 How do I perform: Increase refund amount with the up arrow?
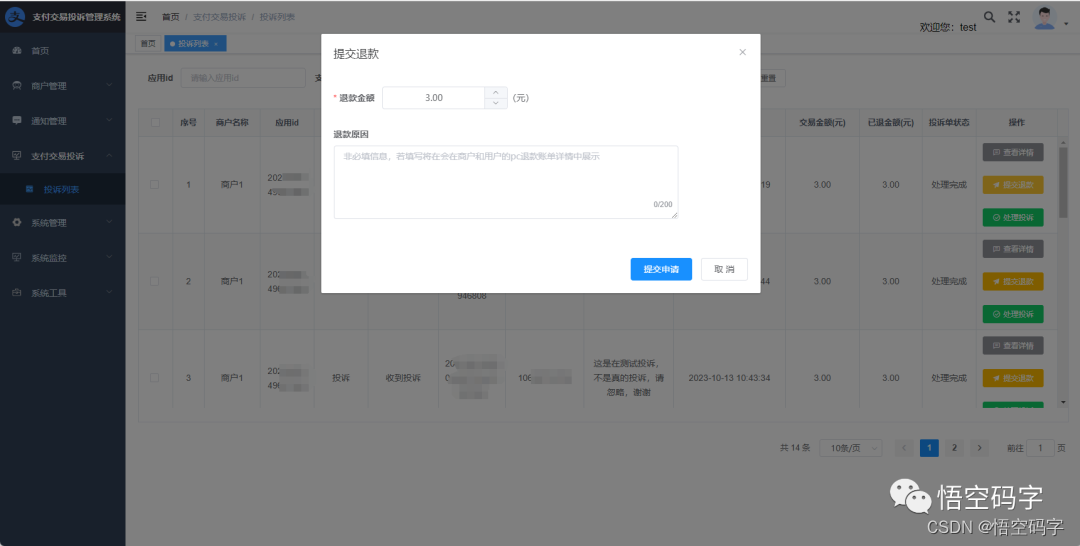[496, 92]
